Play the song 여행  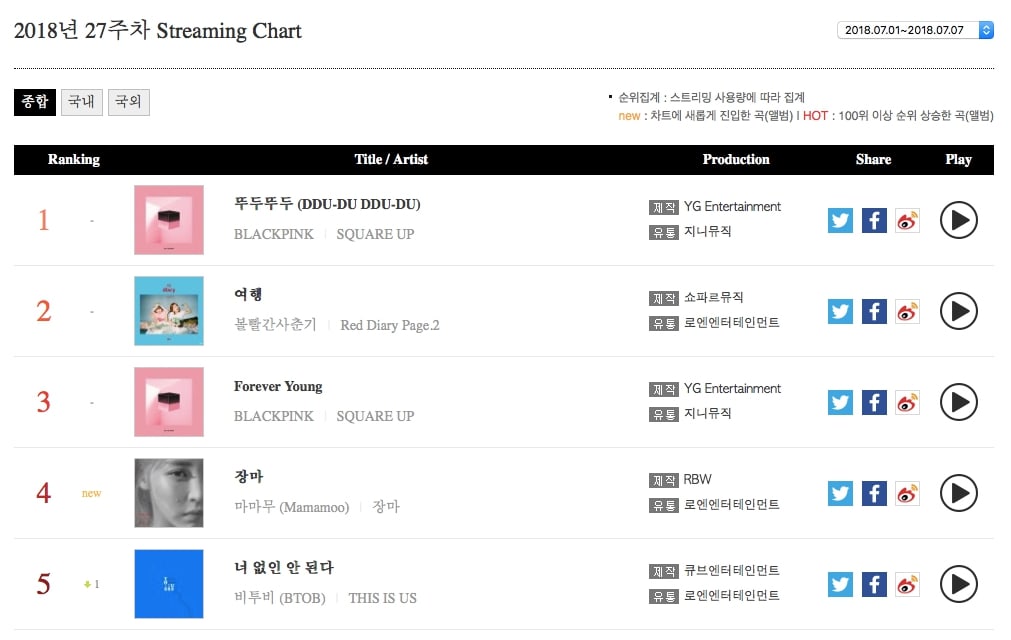pos(958,311)
